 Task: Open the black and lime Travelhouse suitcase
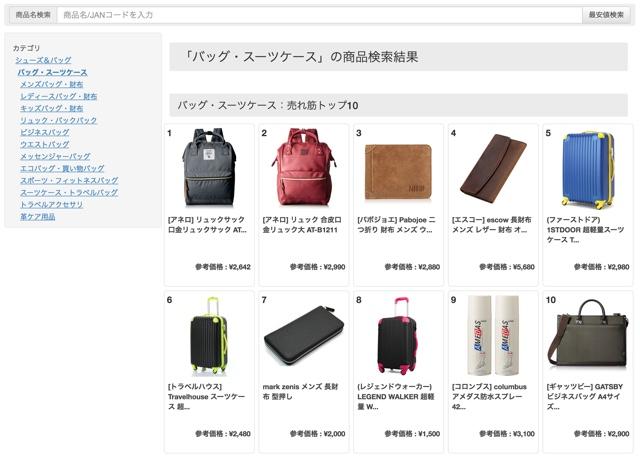(209, 336)
